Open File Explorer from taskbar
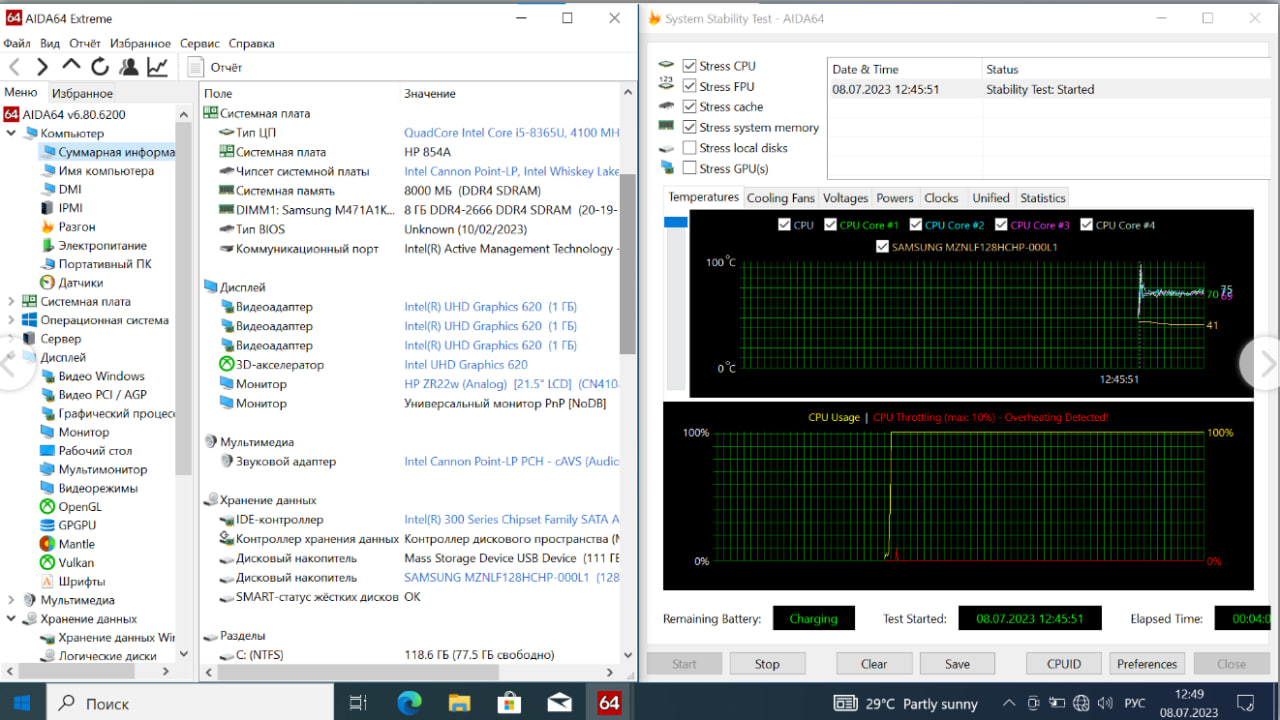This screenshot has width=1280, height=720. click(459, 703)
